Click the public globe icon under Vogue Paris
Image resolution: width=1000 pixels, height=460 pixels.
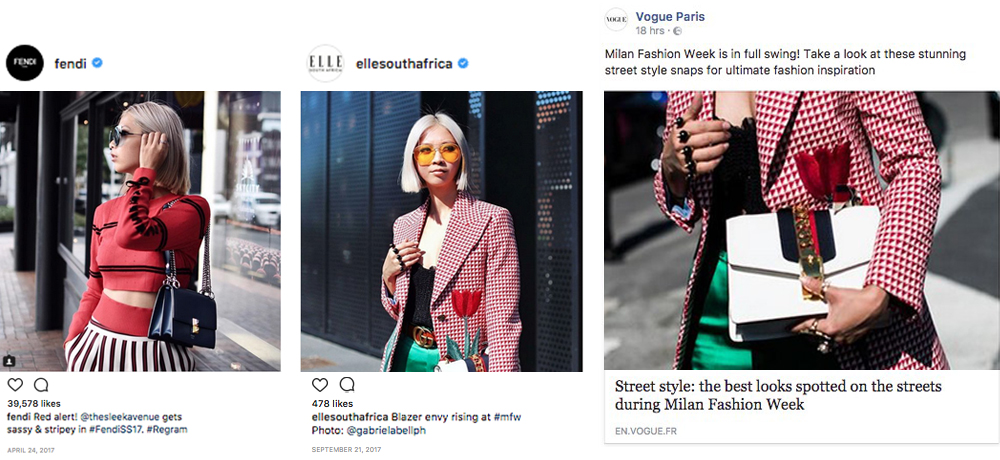point(677,31)
